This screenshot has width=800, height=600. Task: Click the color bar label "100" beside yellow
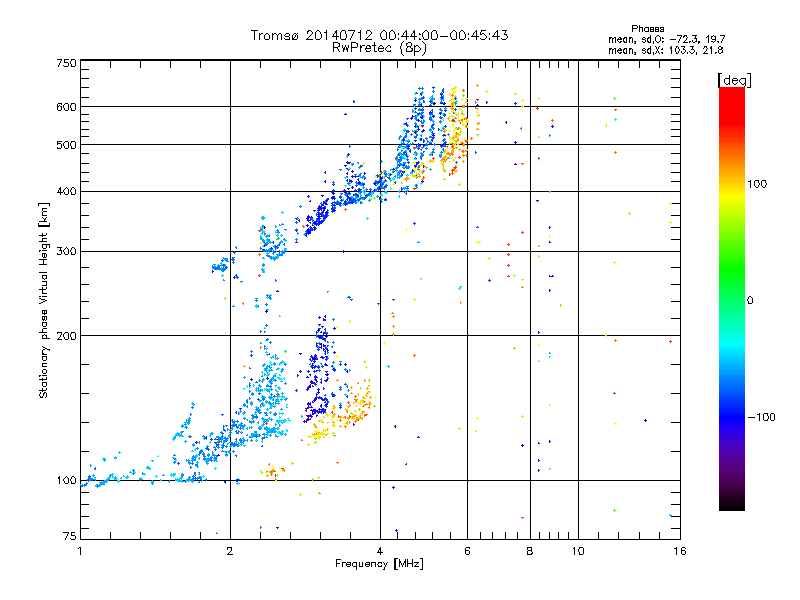(x=757, y=184)
